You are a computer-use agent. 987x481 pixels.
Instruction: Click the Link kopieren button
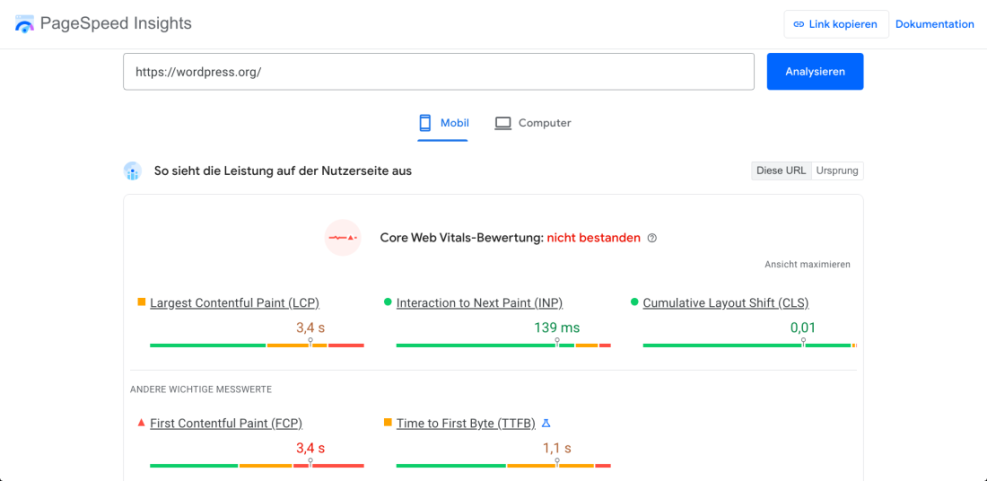coord(836,25)
